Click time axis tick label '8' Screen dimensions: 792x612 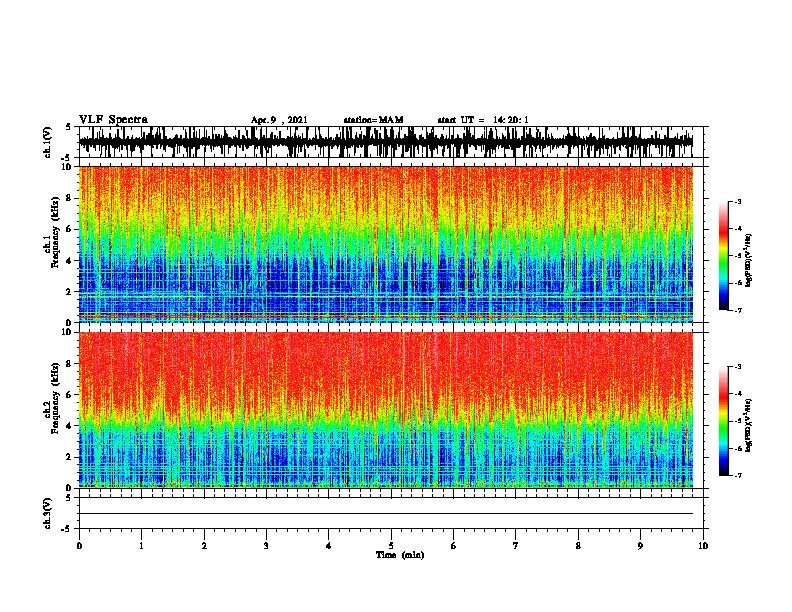(x=578, y=546)
